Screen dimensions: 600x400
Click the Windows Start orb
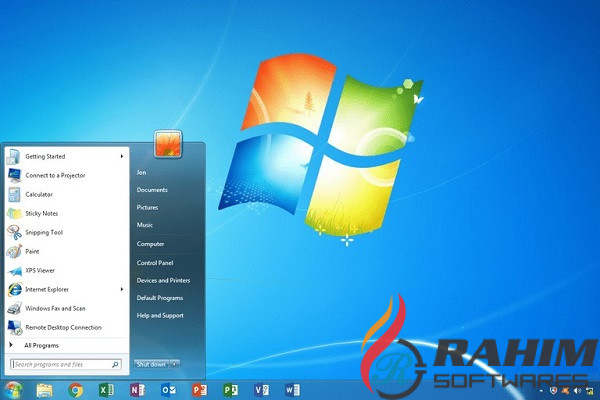click(14, 389)
